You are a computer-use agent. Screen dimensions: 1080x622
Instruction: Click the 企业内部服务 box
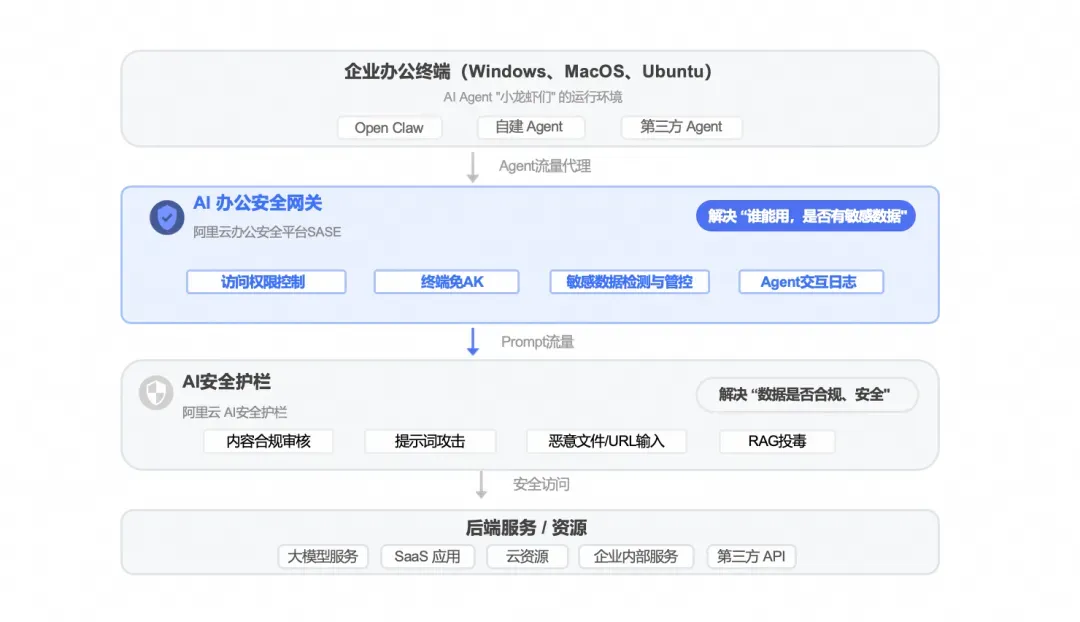(636, 556)
